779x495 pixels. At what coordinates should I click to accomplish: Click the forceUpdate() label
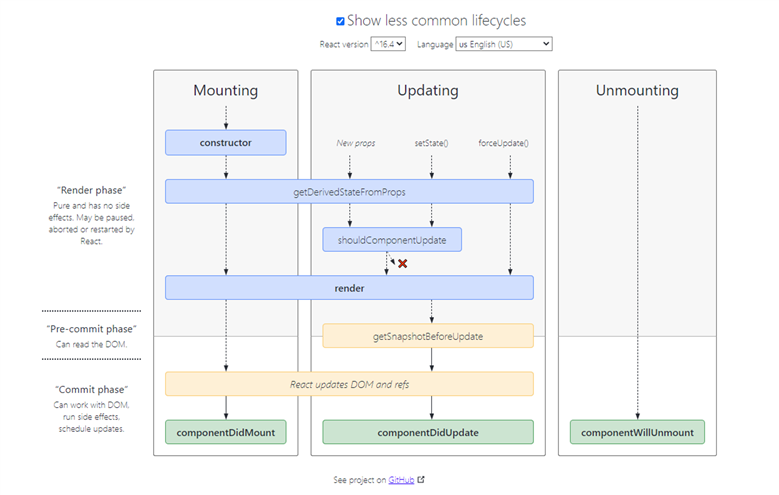[503, 143]
